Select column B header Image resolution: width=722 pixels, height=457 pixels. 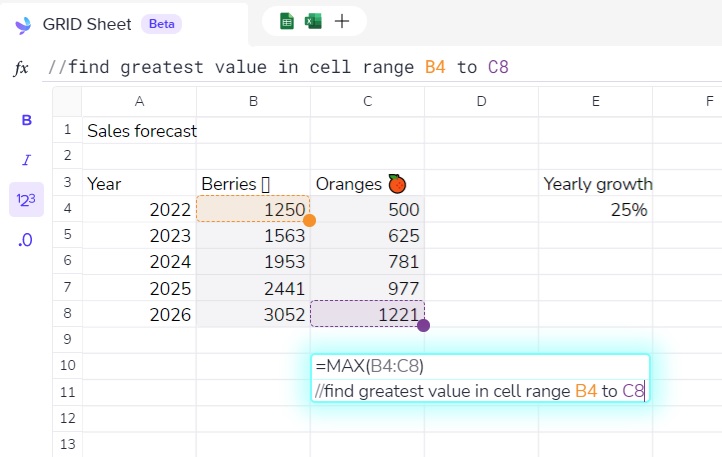pyautogui.click(x=253, y=101)
